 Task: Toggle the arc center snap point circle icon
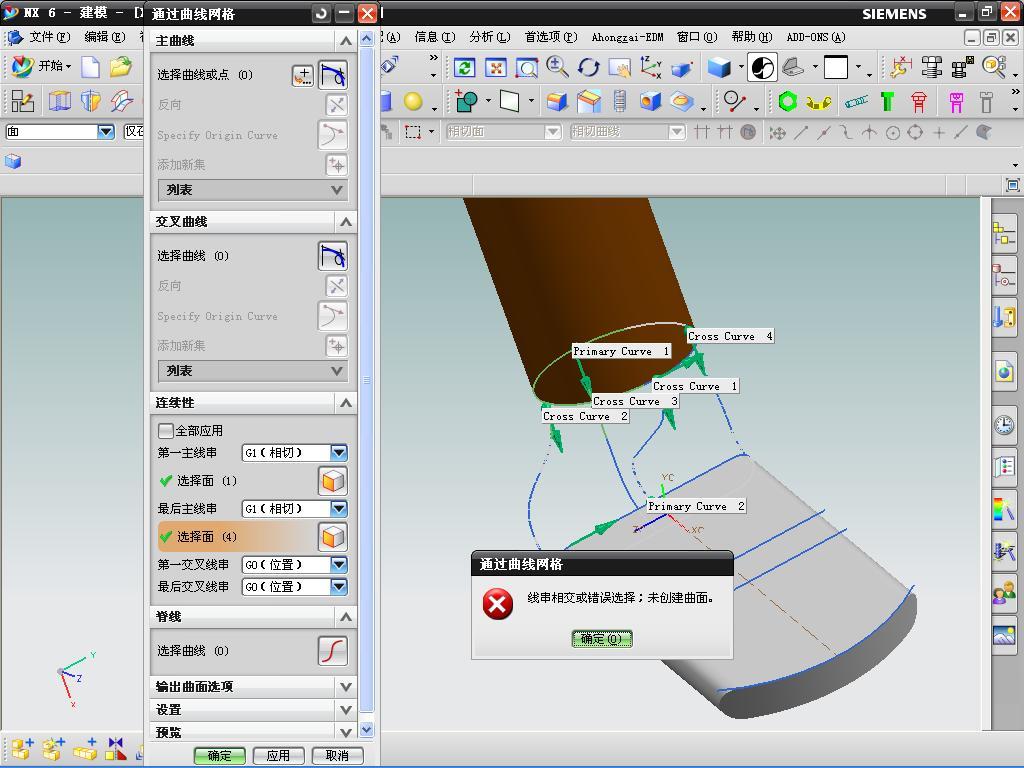tap(893, 133)
